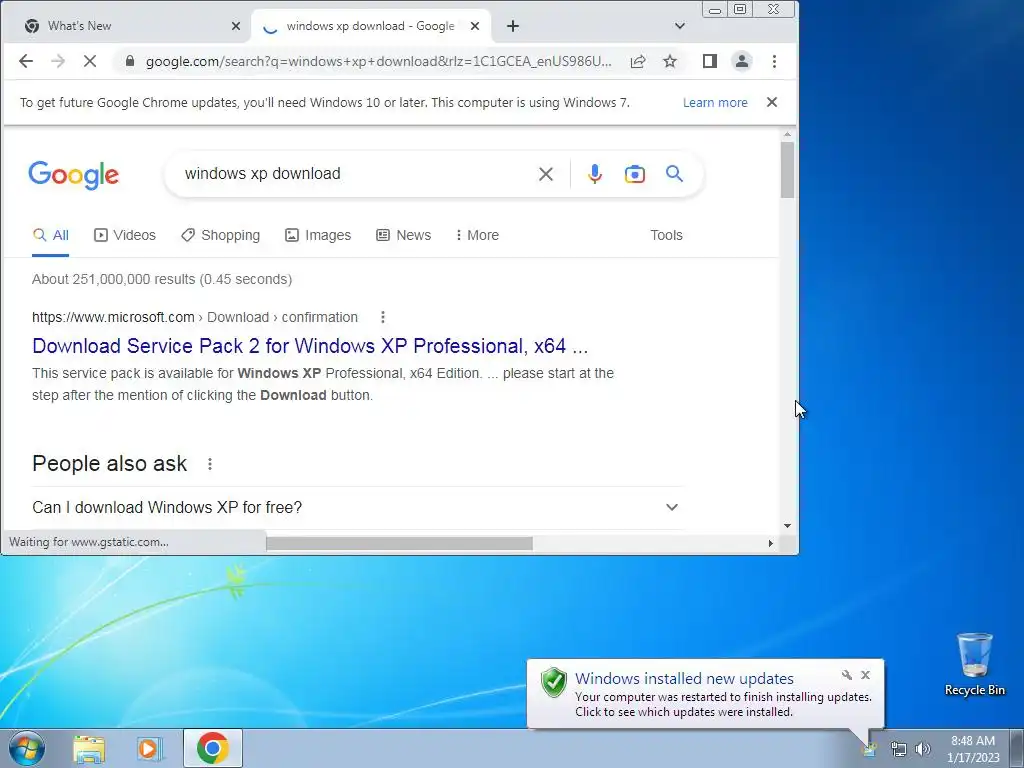Click the horizontal scrollbar thumb
This screenshot has height=768, width=1024.
pyautogui.click(x=399, y=543)
